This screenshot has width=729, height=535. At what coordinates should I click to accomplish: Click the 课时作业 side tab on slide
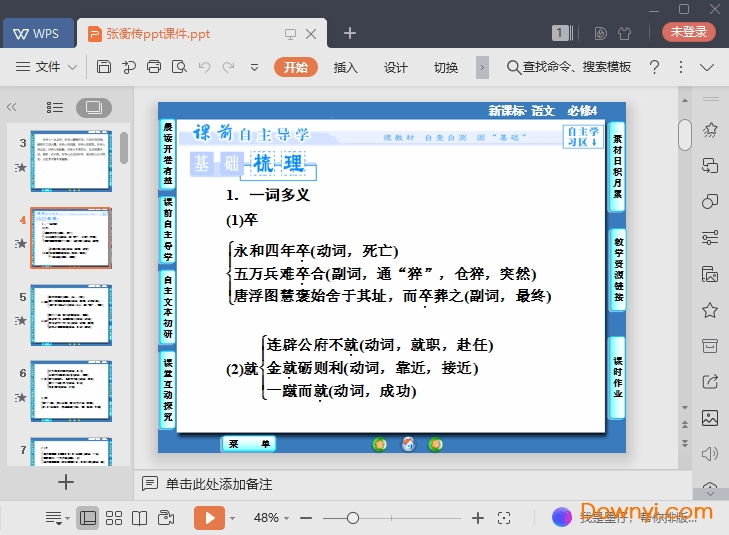(618, 377)
